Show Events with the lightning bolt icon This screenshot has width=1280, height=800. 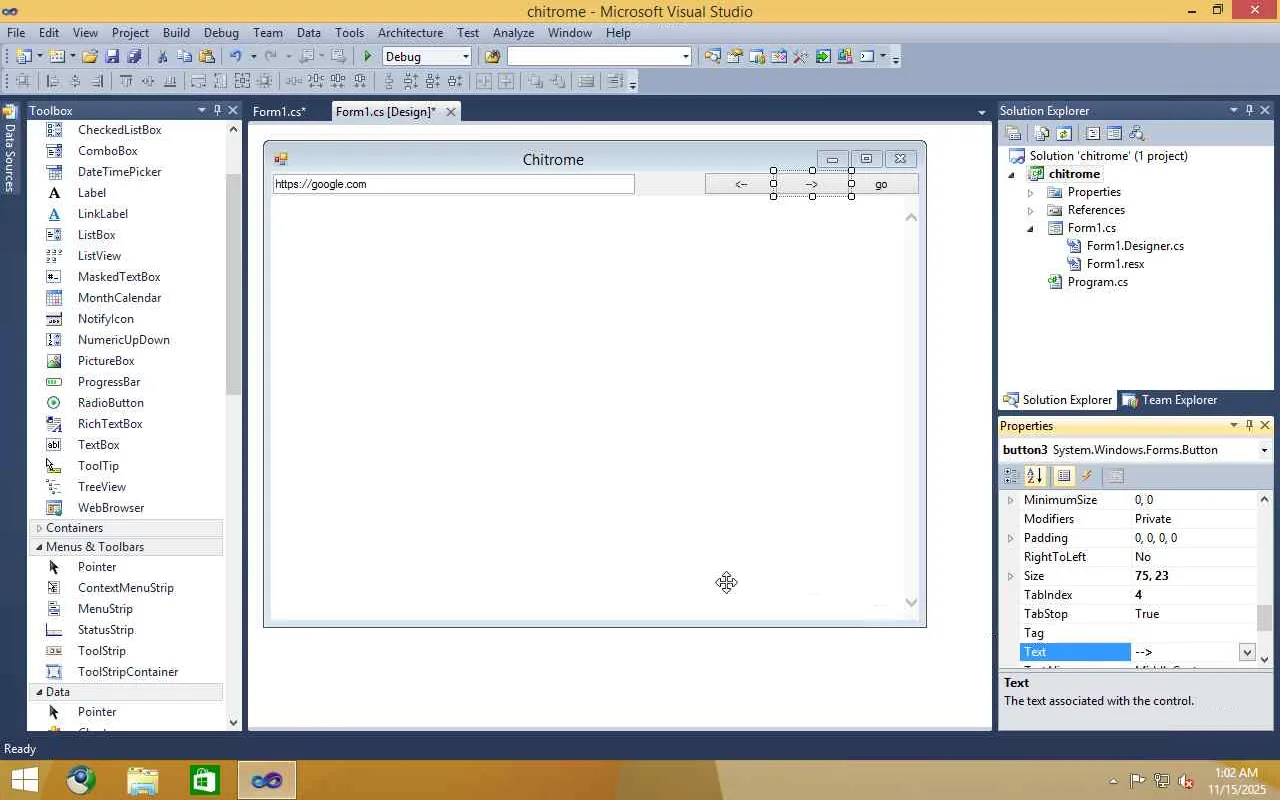click(x=1087, y=476)
